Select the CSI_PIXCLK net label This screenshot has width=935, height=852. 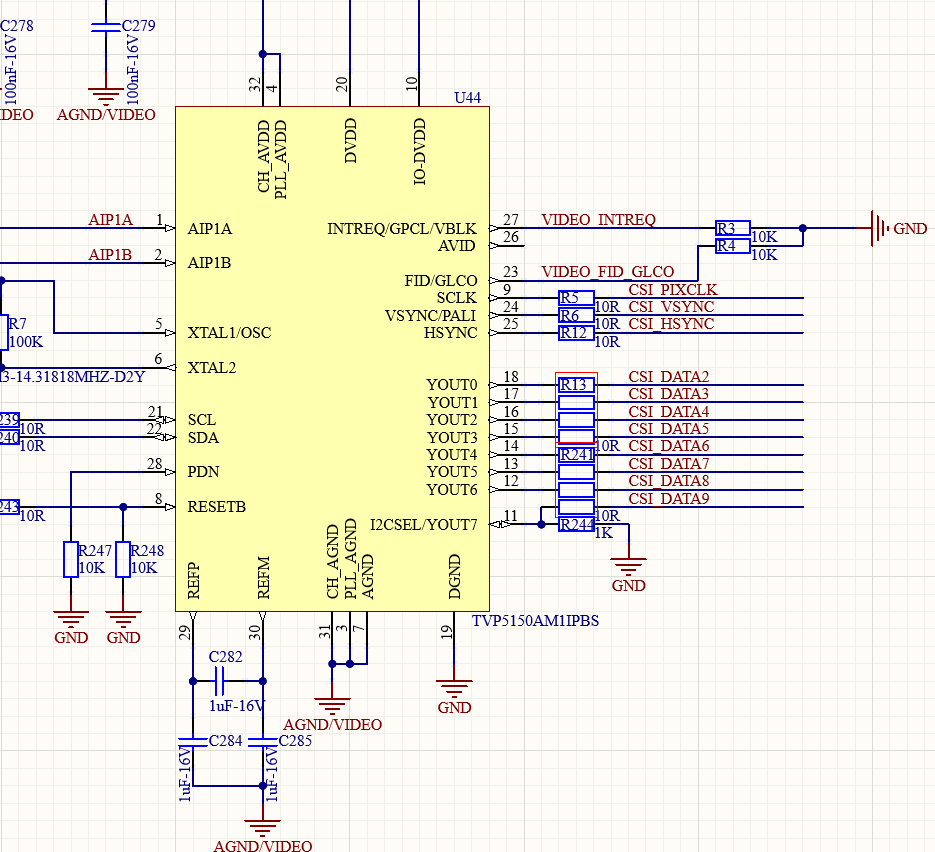click(x=671, y=289)
